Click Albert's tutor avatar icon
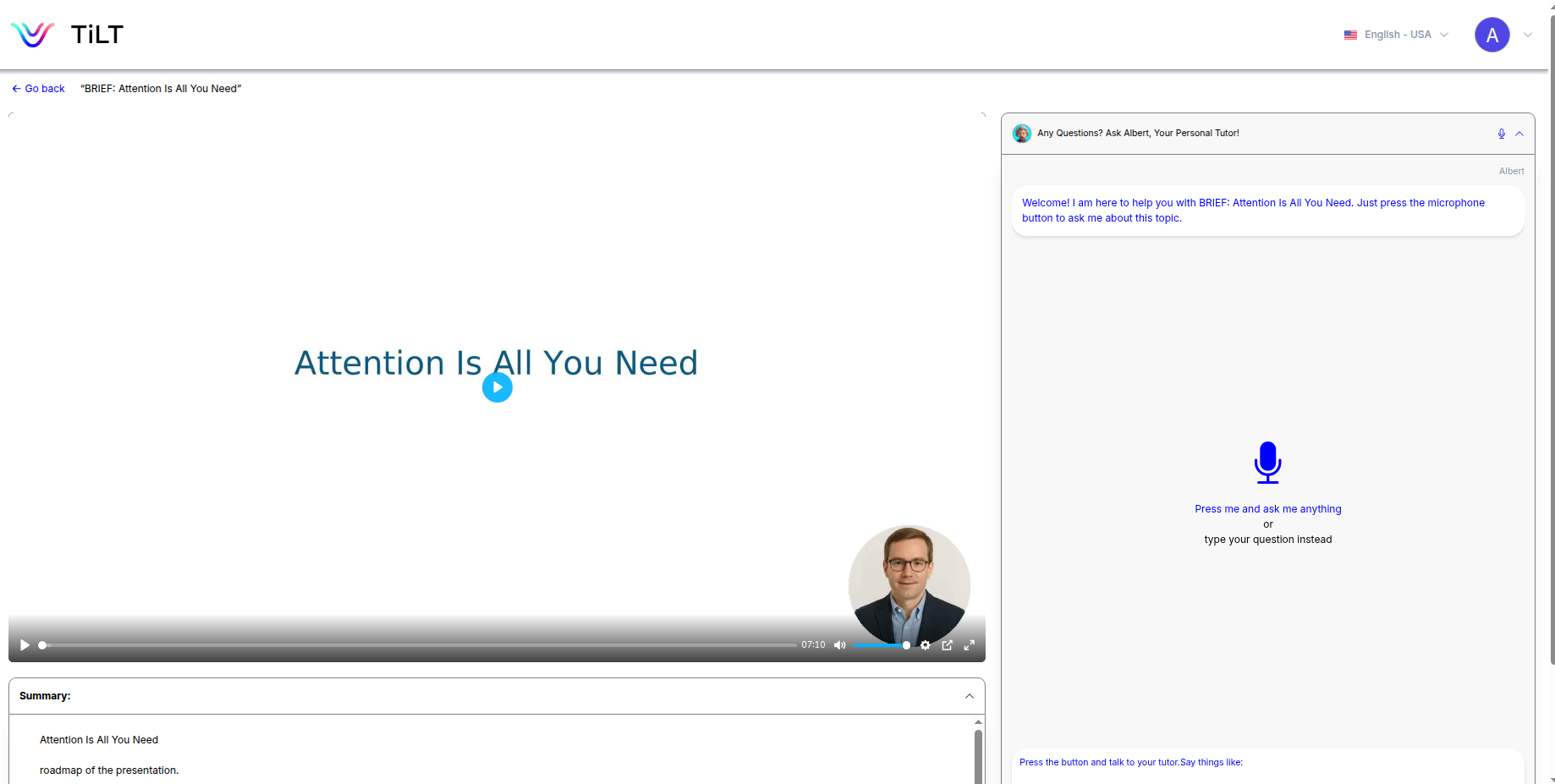The height and width of the screenshot is (784, 1555). (x=1022, y=134)
